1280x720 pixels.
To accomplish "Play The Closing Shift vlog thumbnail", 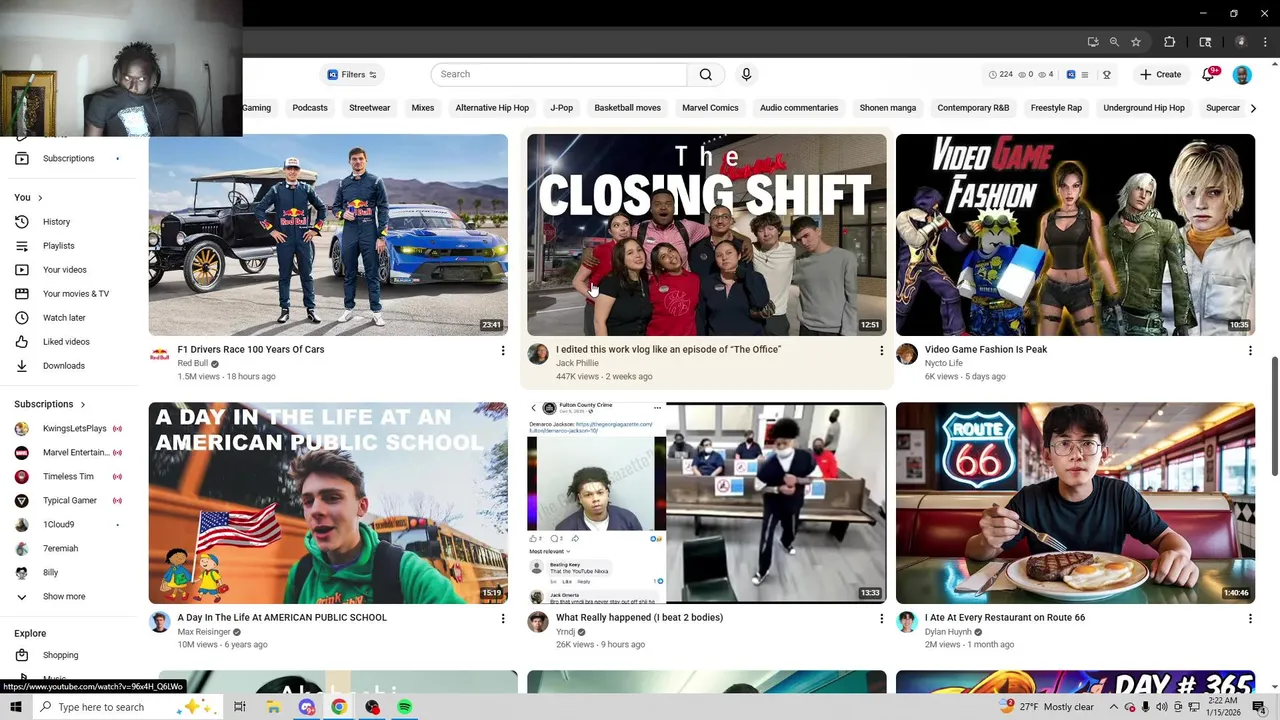I will point(706,235).
